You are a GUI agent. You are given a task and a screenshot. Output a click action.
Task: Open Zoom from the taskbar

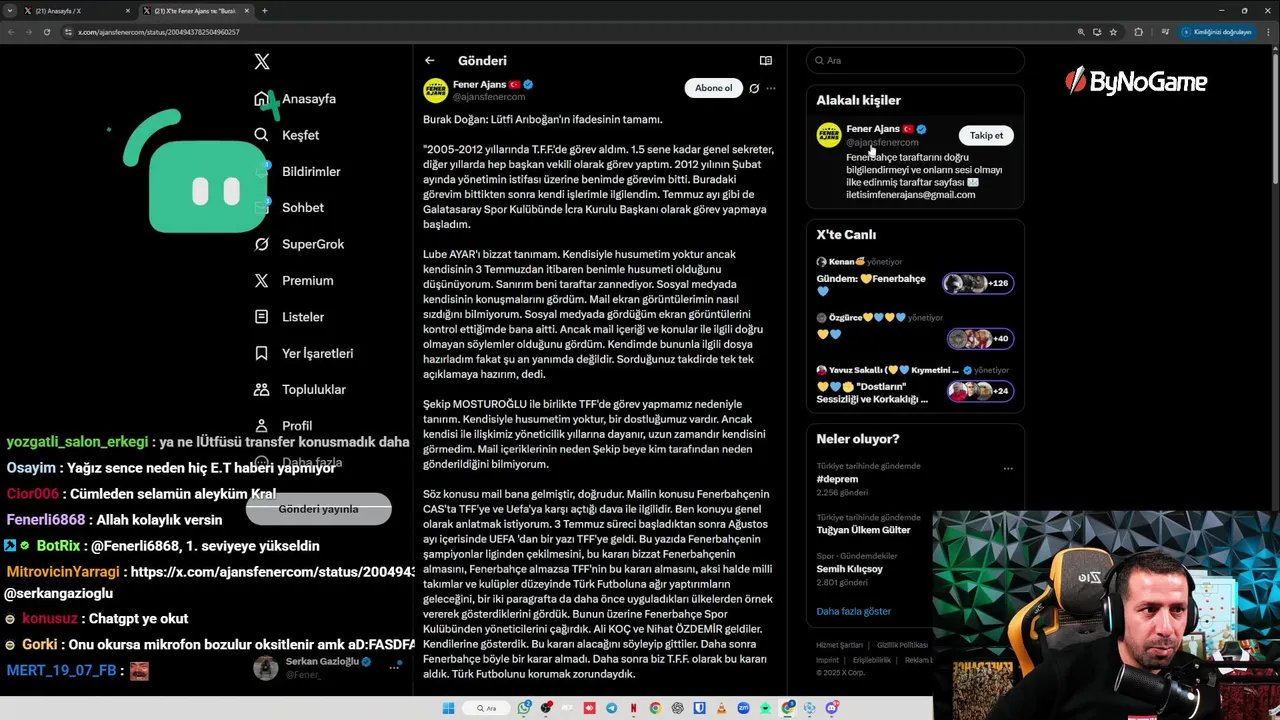tap(743, 708)
